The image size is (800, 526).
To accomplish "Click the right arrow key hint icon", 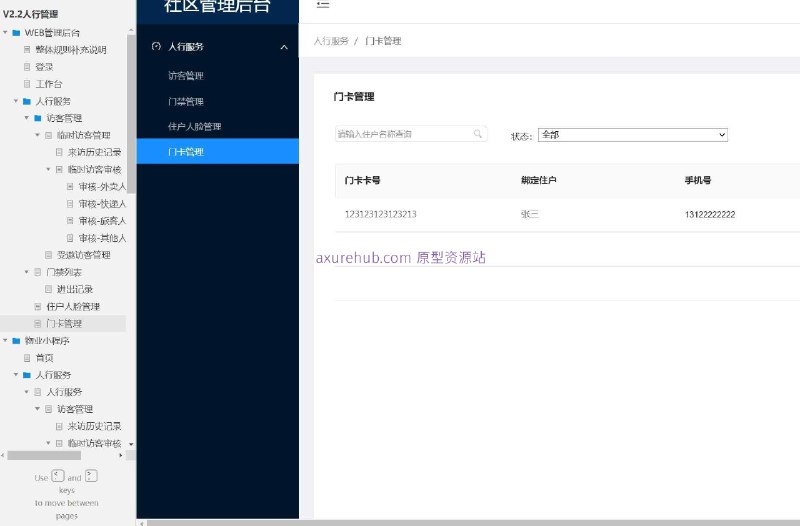I will pos(91,476).
